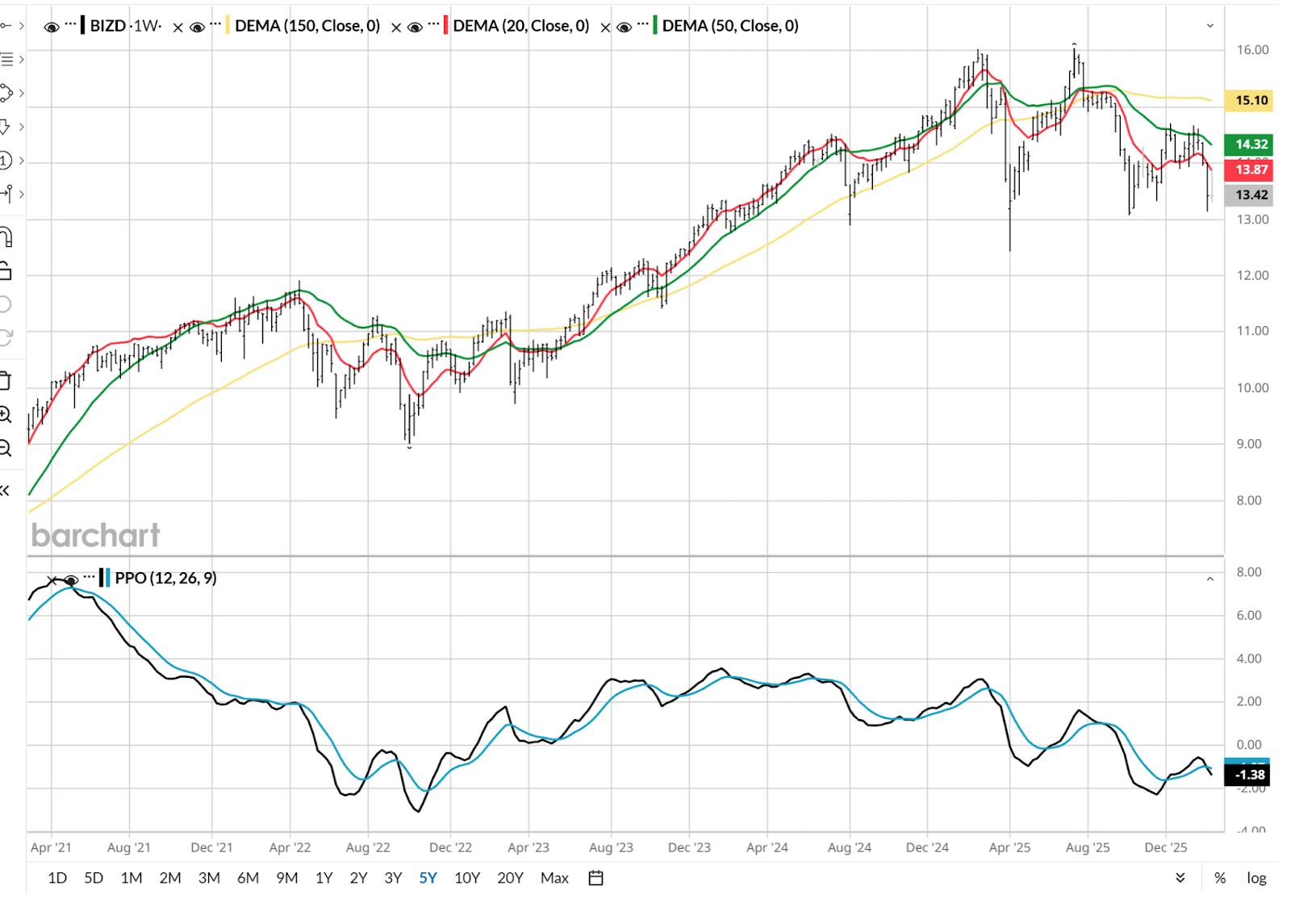1291x924 pixels.
Task: Select the 5Y time range
Action: (x=428, y=878)
